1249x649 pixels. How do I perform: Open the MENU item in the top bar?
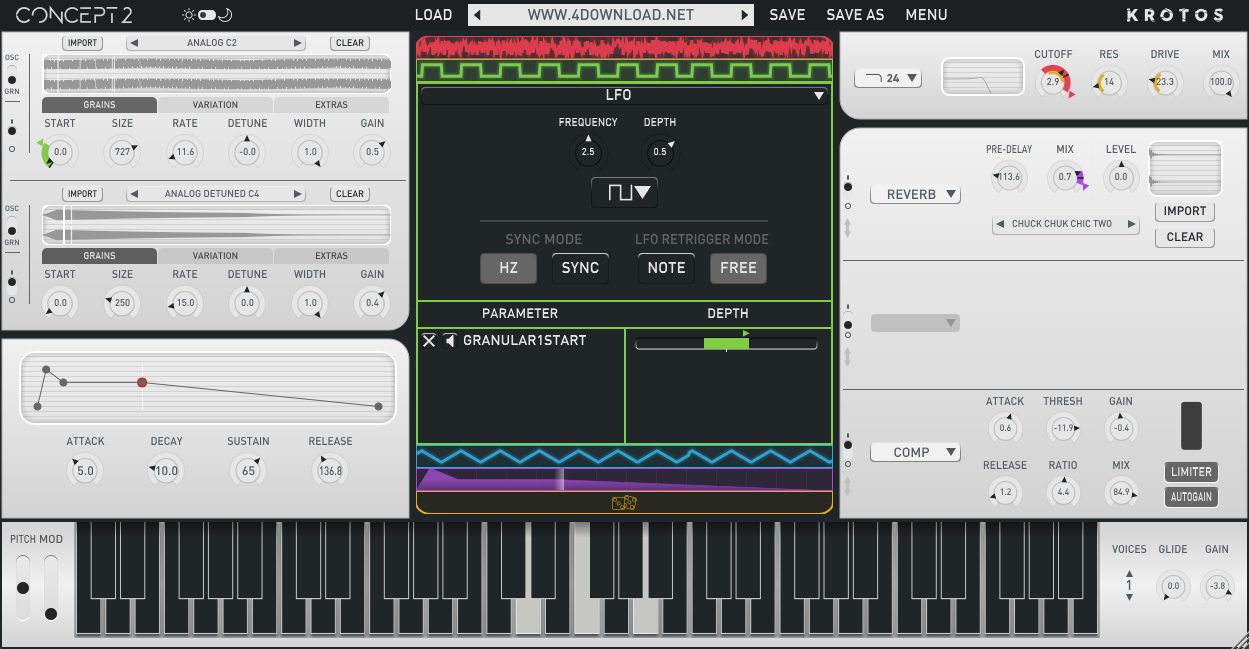(927, 15)
